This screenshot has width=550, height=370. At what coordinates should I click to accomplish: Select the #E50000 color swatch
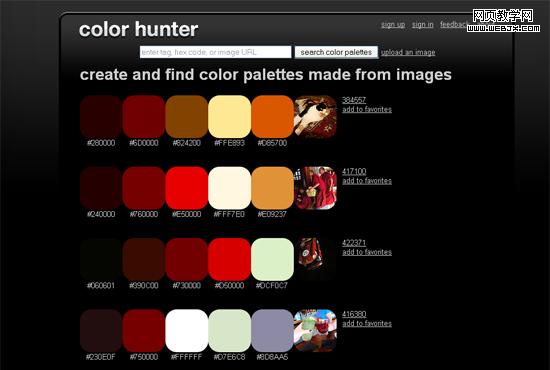tap(187, 188)
